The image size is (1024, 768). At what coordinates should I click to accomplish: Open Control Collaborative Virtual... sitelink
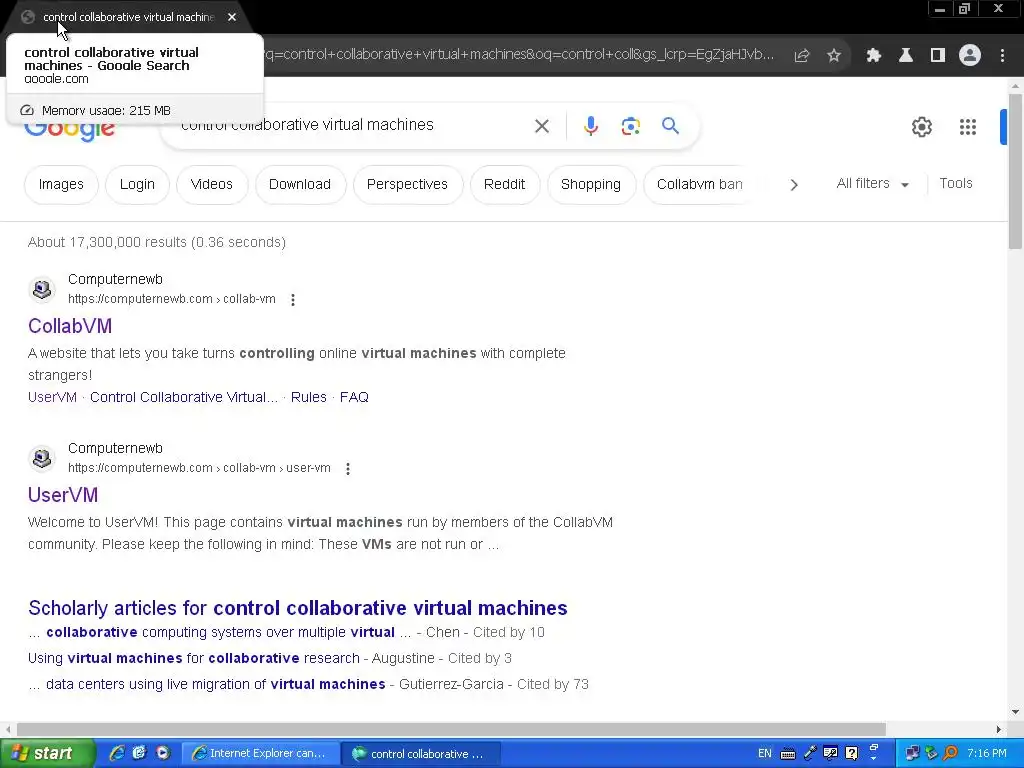(184, 397)
